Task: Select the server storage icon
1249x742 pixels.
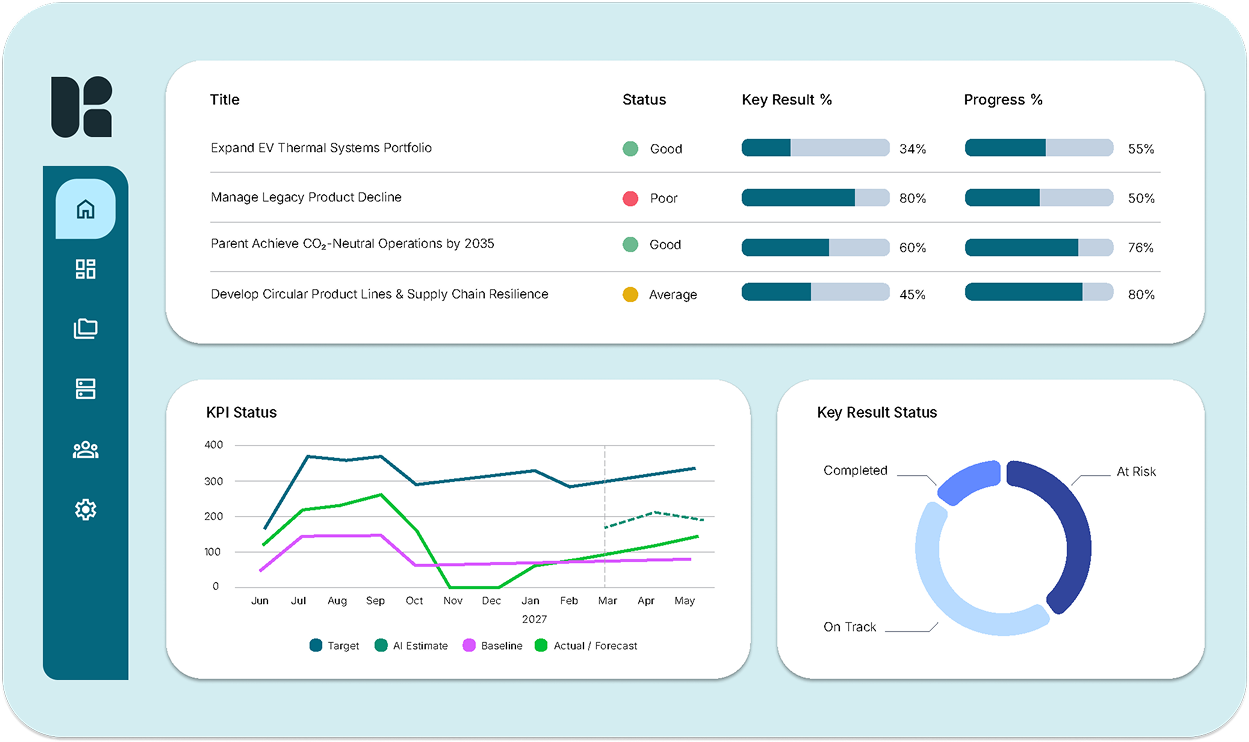Action: 85,389
